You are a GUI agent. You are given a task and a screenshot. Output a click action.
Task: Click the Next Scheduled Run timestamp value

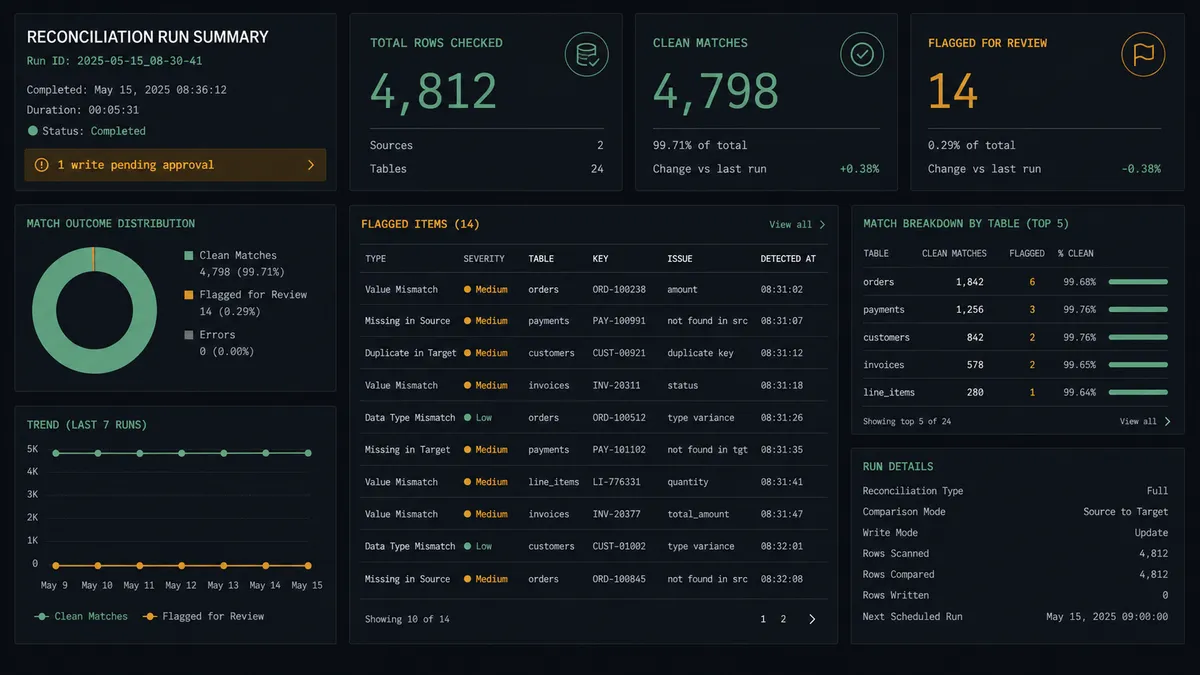(x=1107, y=617)
